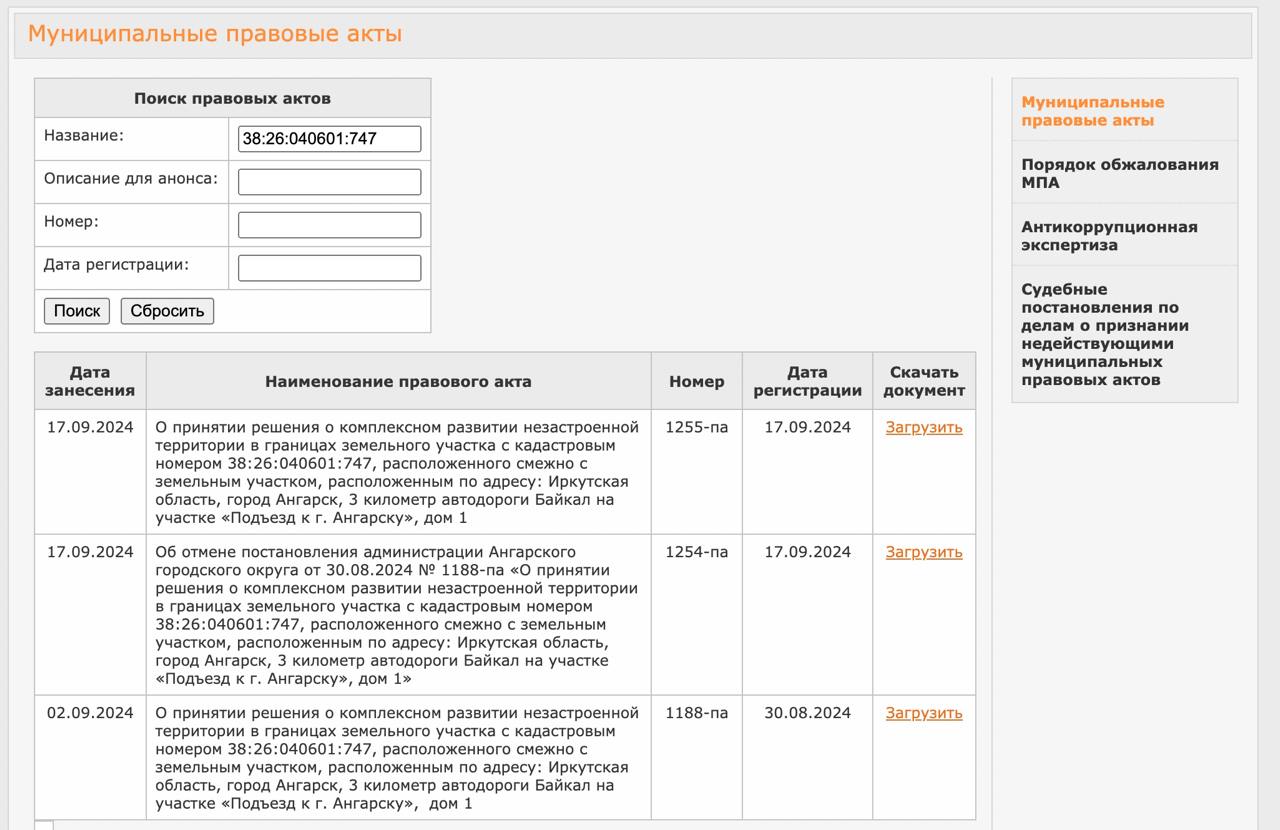Focus the Описание для анонса input

click(329, 182)
